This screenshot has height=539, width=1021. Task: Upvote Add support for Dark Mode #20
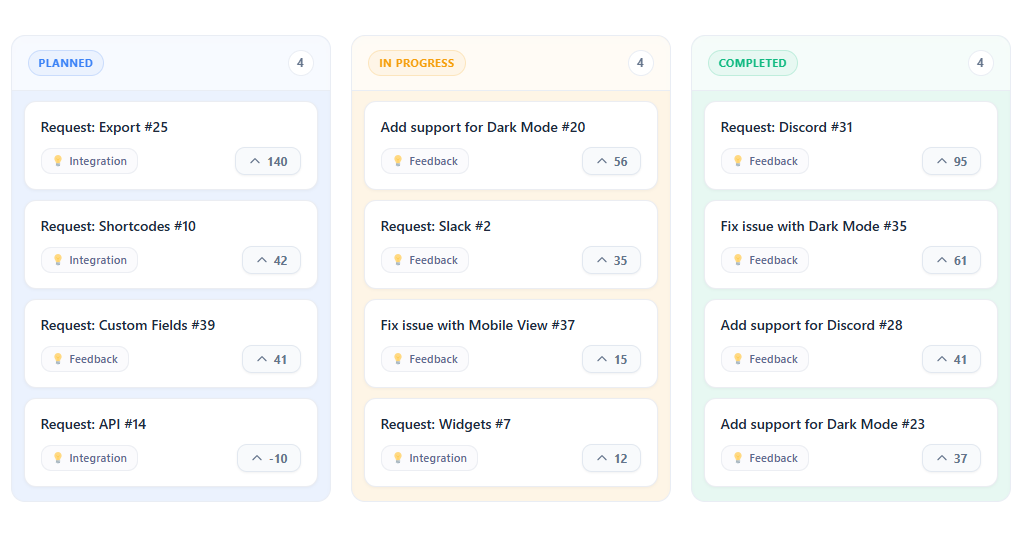tap(611, 161)
